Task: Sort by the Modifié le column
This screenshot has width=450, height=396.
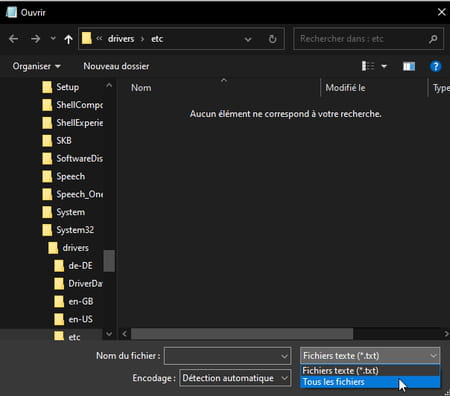Action: (x=345, y=88)
